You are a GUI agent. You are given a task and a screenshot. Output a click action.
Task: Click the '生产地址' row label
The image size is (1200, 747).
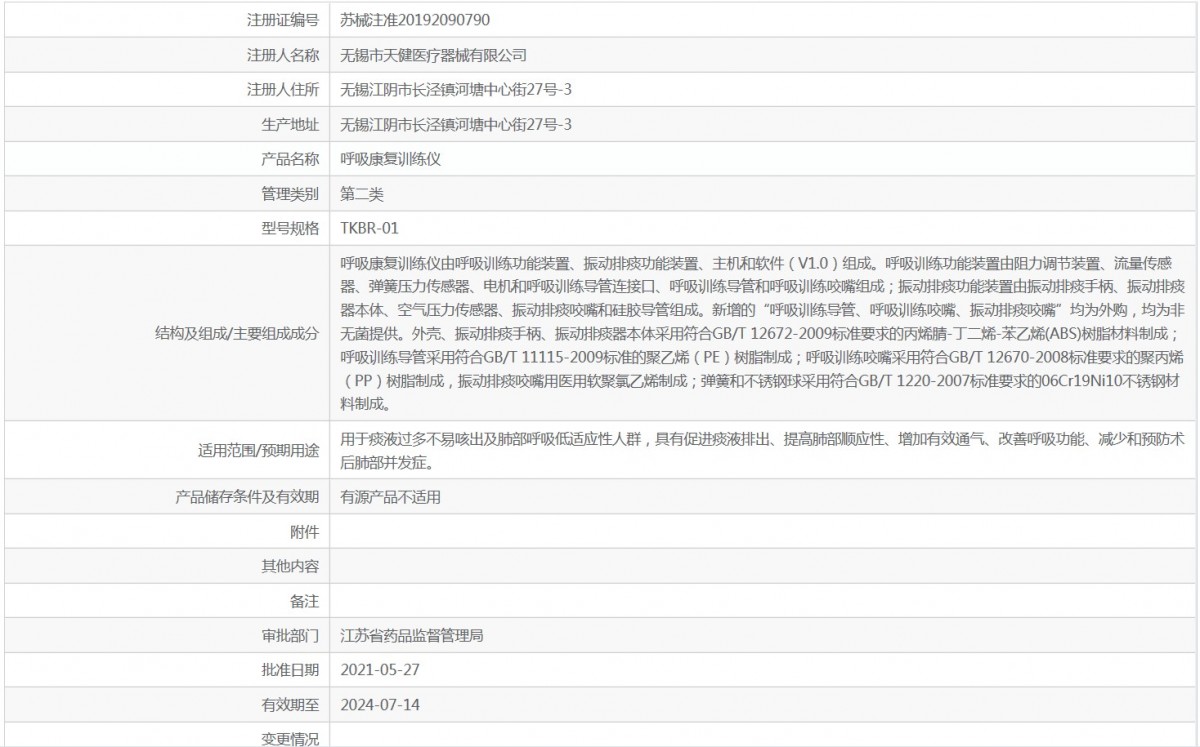tap(290, 125)
